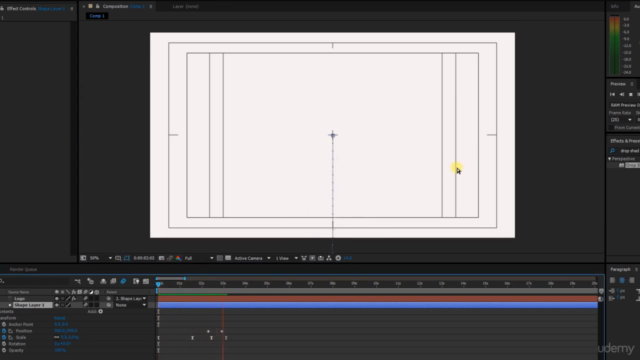Toggle the Frame Blending timeline icon
This screenshot has width=640, height=360.
tap(113, 281)
